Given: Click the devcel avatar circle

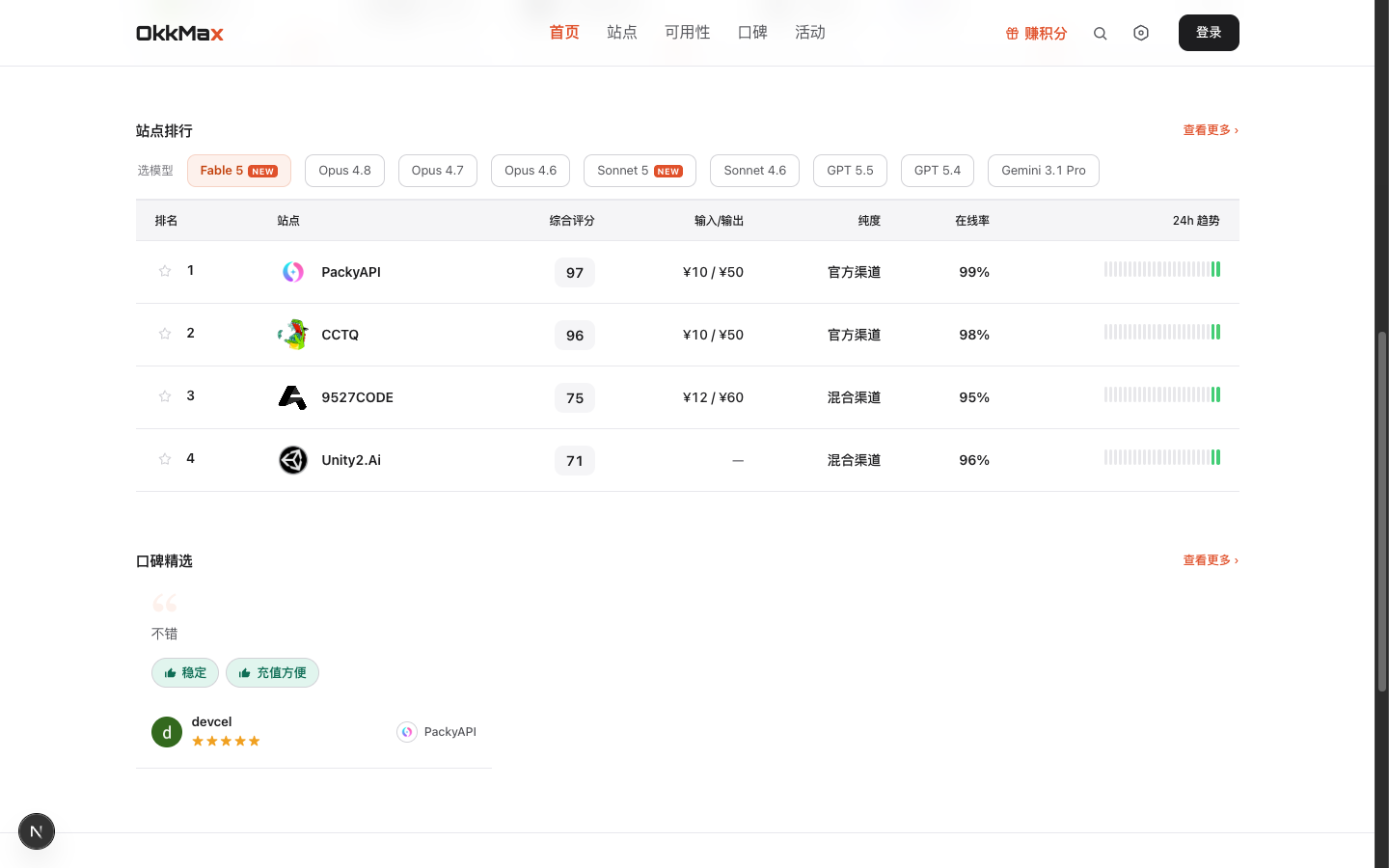Looking at the screenshot, I should pos(167,732).
